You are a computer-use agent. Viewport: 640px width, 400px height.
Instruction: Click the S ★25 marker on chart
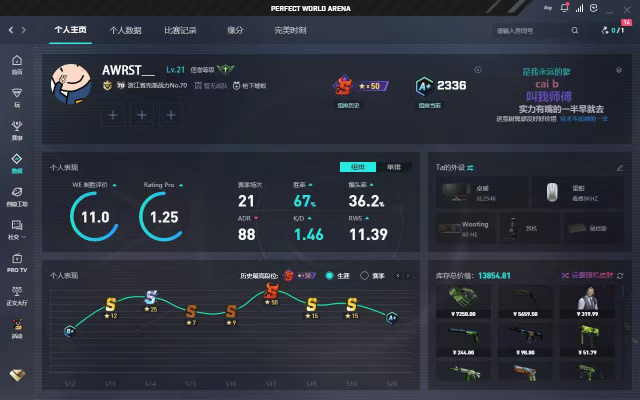coord(151,300)
